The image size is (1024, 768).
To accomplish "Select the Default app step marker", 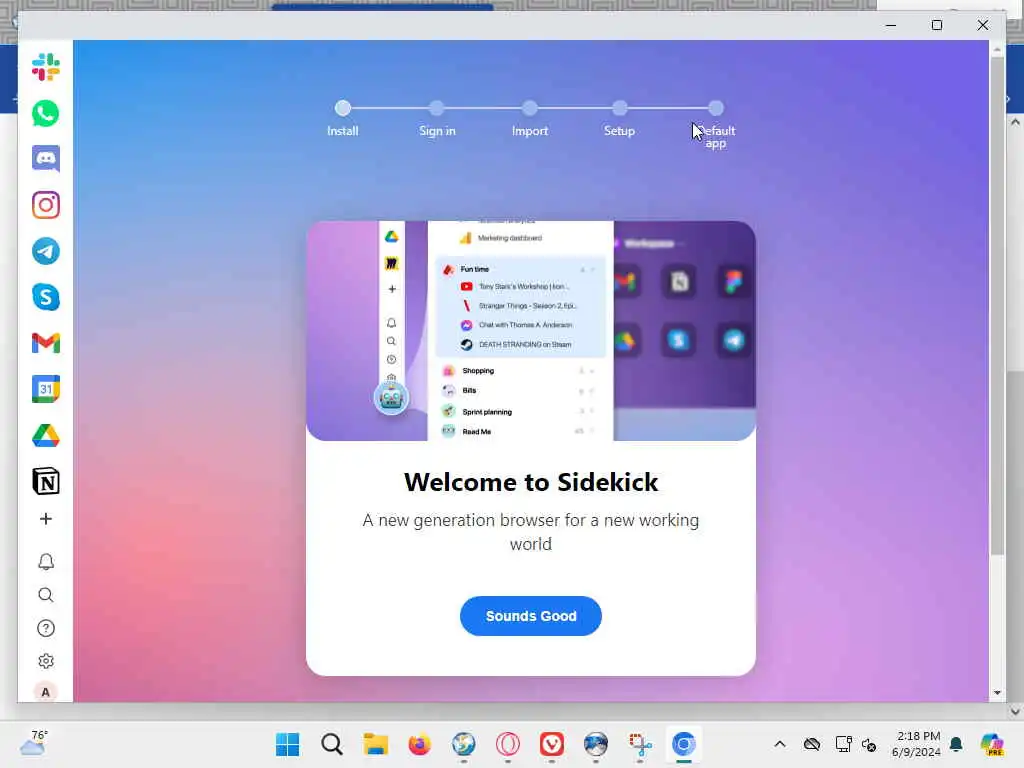I will pos(716,108).
